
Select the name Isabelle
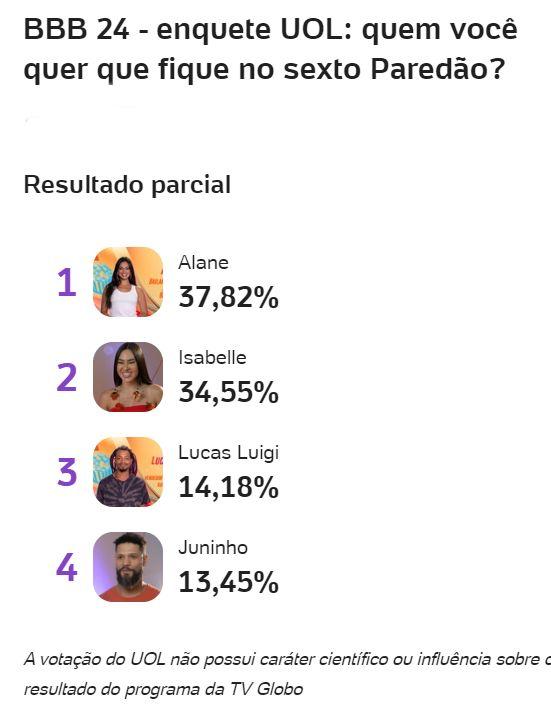click(212, 358)
